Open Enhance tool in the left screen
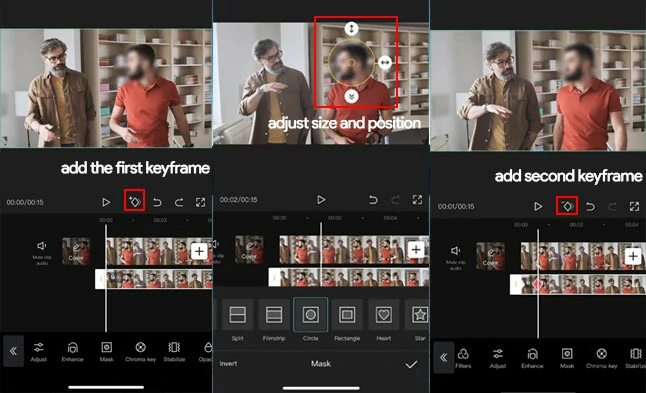This screenshot has height=393, width=646. pyautogui.click(x=73, y=352)
